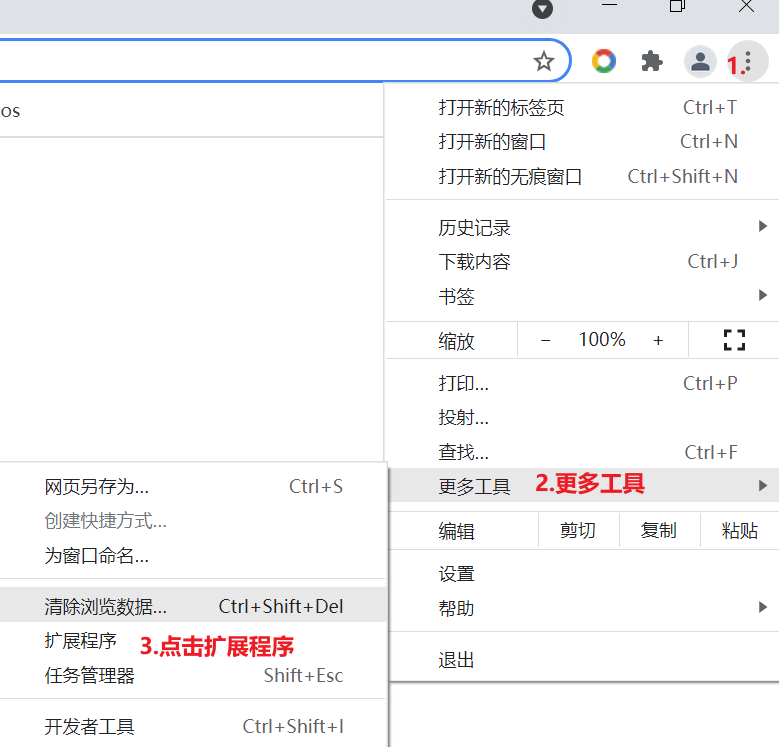Minimize the browser window
Viewport: 779px width, 747px height.
pyautogui.click(x=609, y=5)
